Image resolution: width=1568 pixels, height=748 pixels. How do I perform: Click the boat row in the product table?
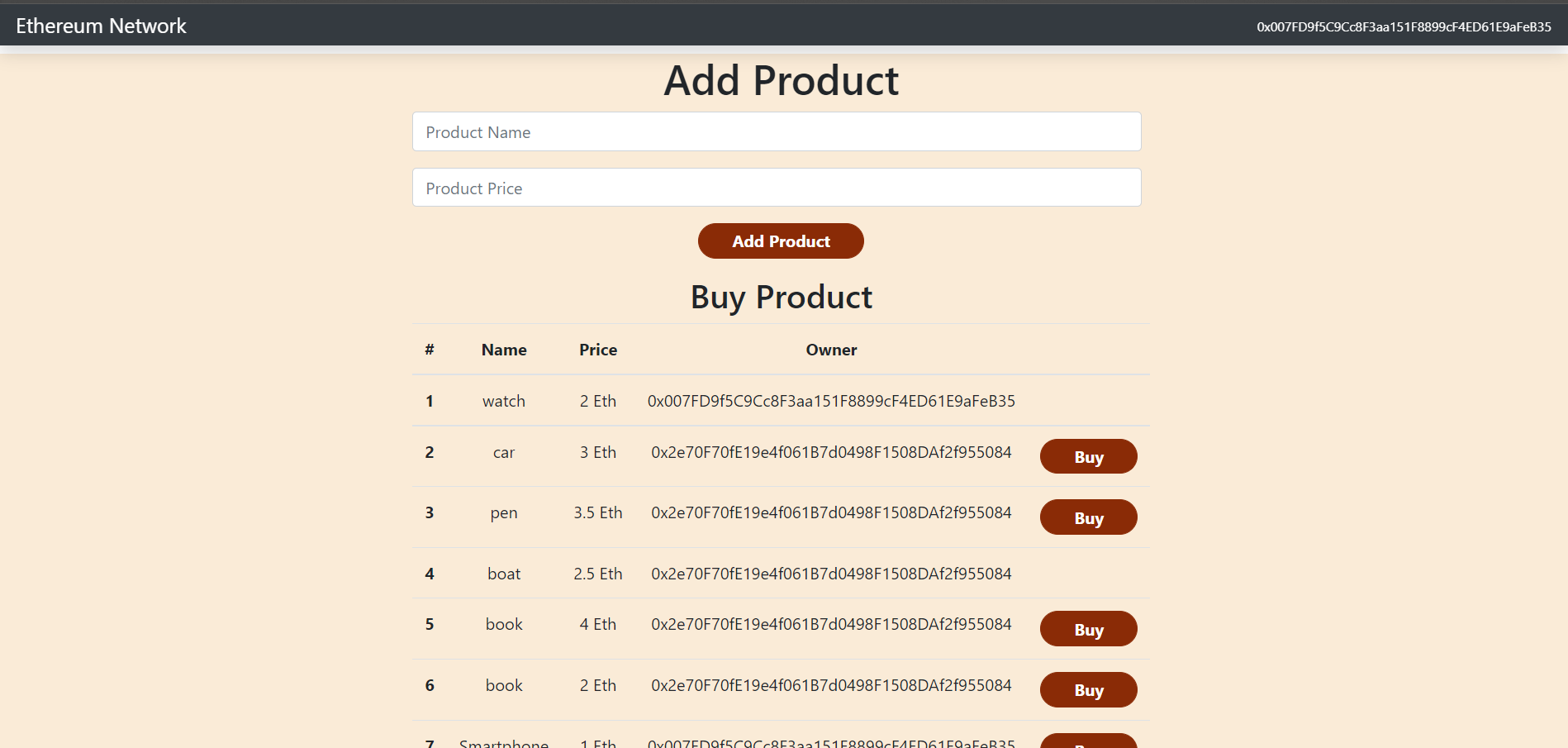tap(503, 573)
